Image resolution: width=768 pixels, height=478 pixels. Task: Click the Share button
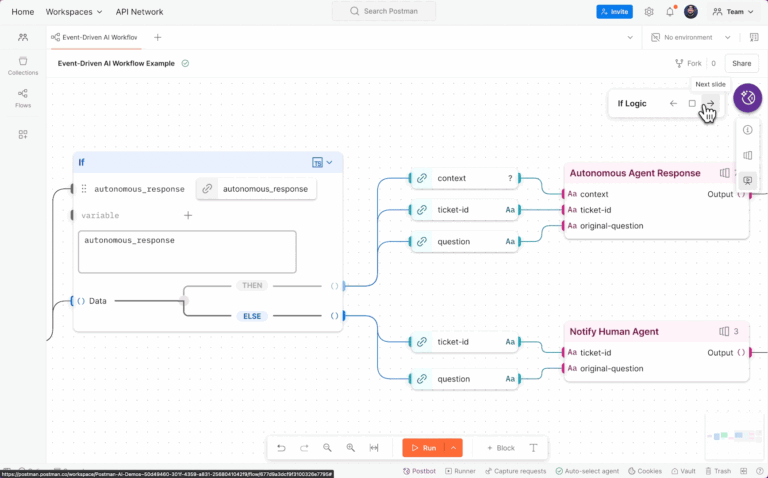(x=742, y=63)
